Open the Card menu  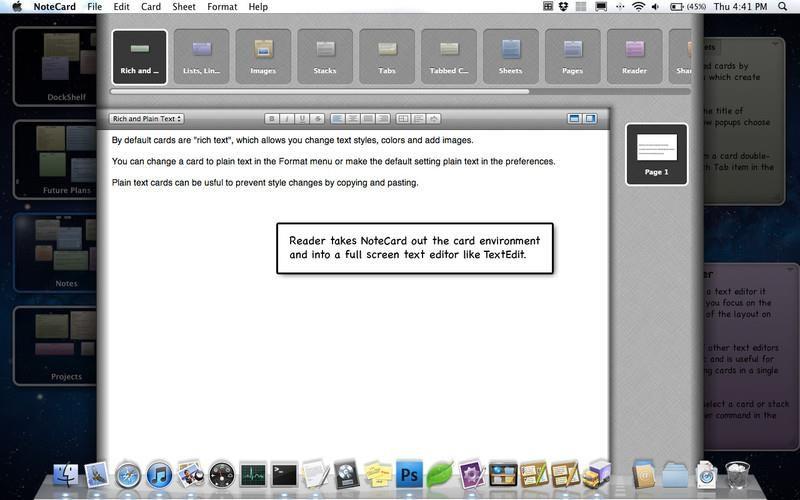pyautogui.click(x=151, y=7)
